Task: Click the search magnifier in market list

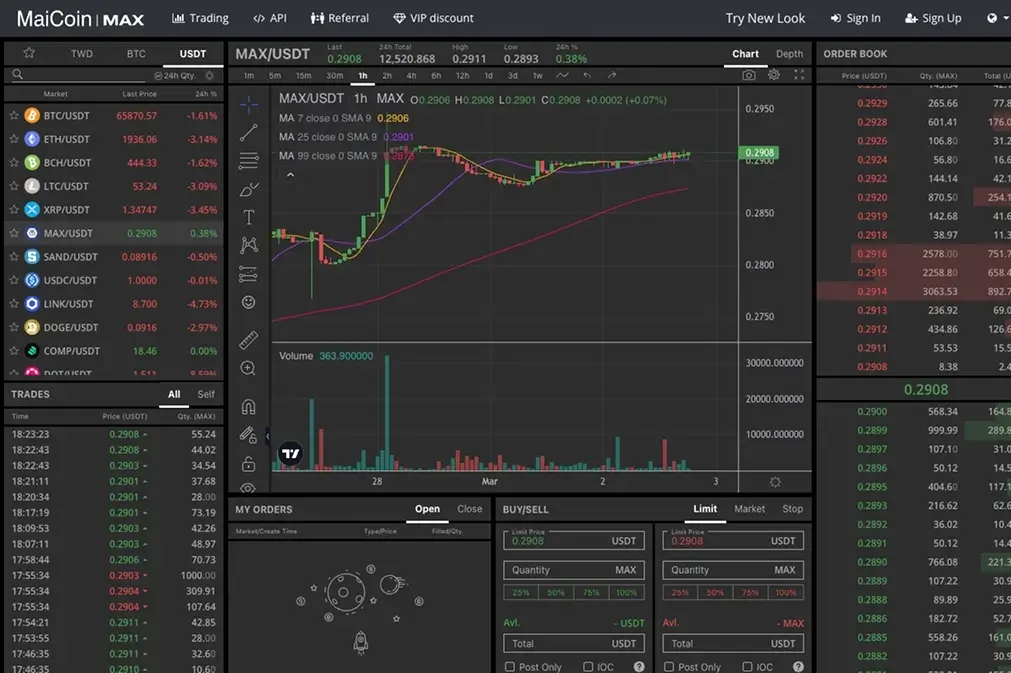Action: click(18, 75)
